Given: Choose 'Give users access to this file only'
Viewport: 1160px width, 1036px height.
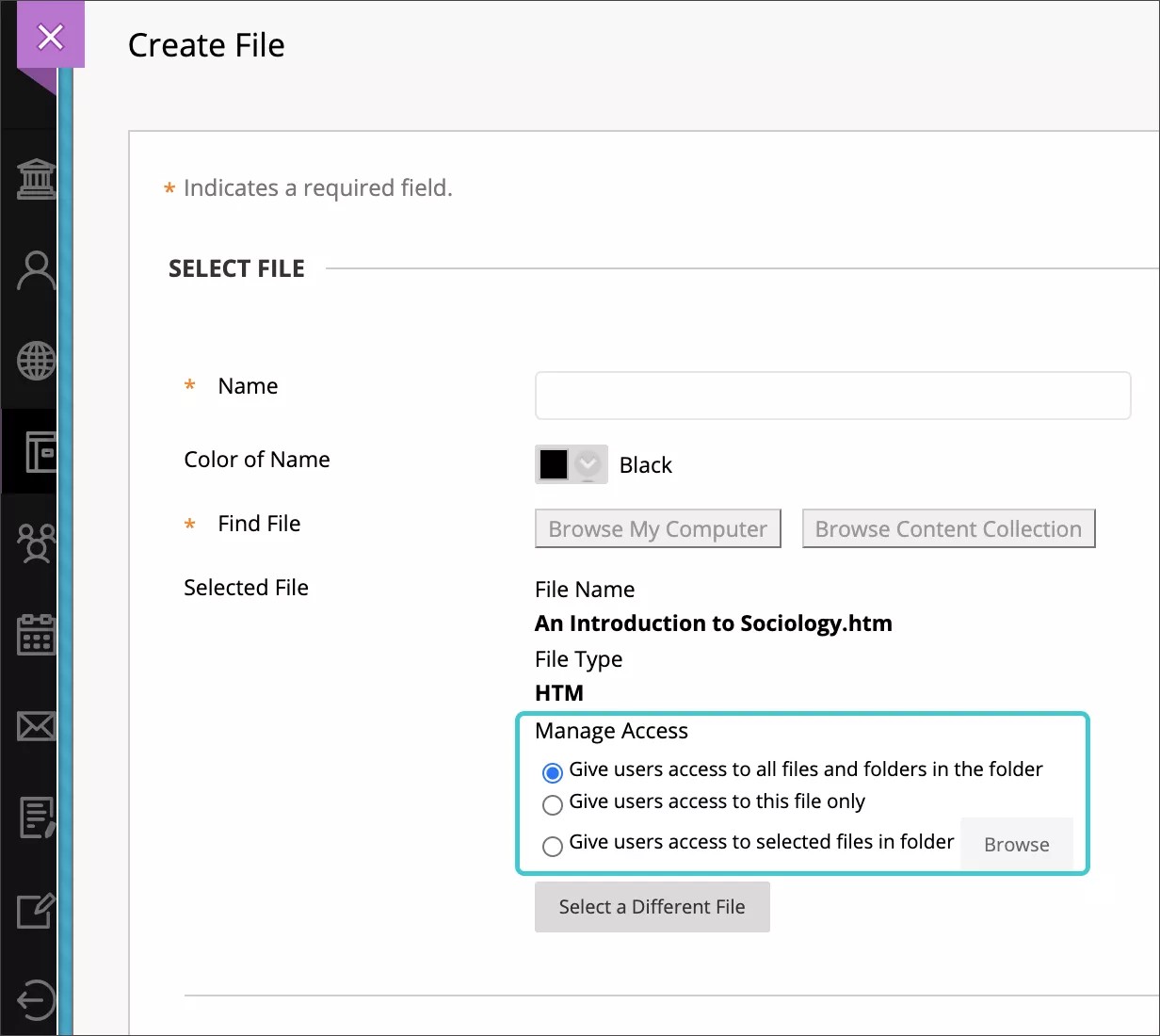Looking at the screenshot, I should (553, 804).
